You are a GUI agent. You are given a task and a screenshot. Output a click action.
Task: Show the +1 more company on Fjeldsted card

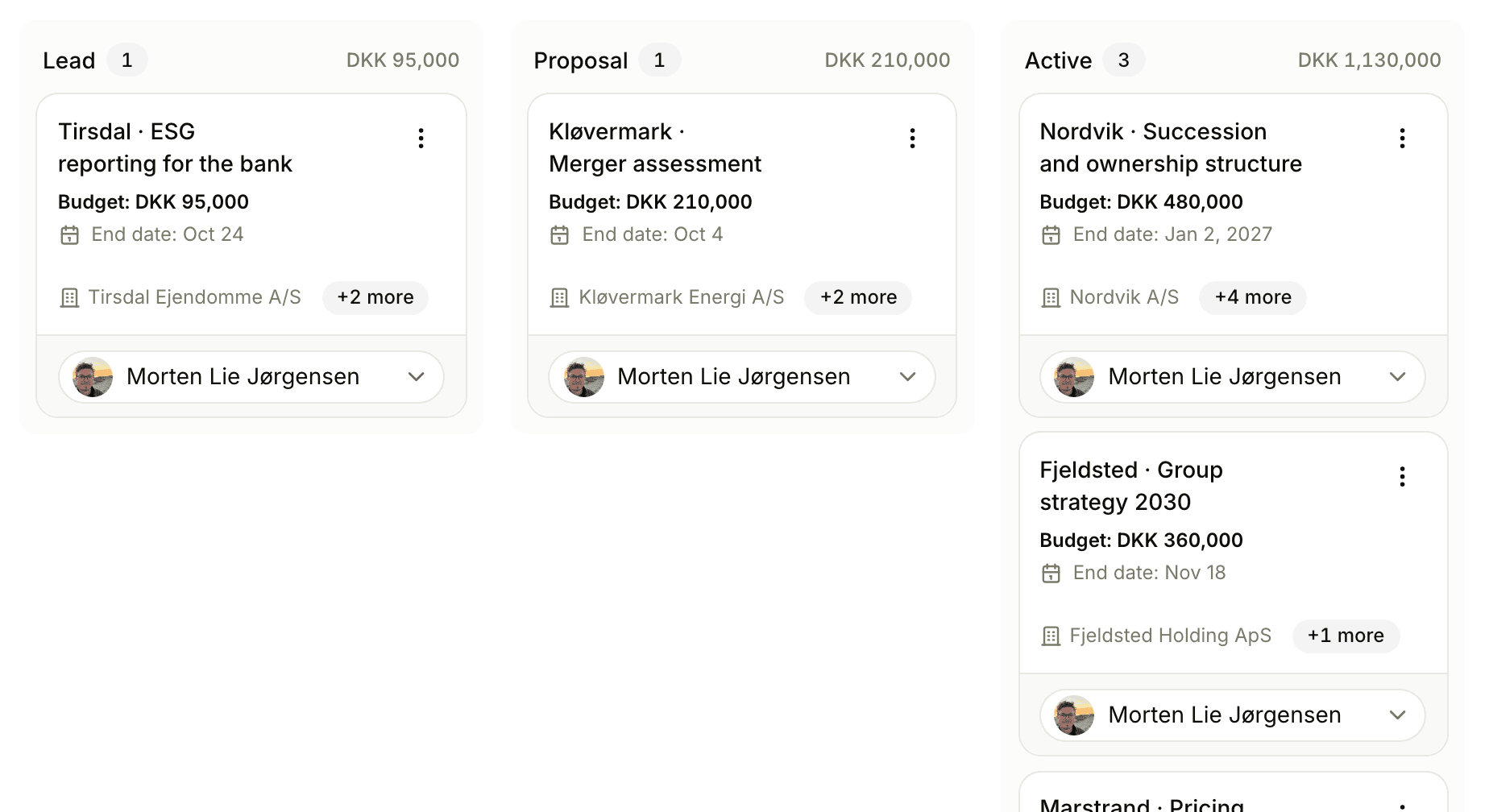(x=1346, y=636)
